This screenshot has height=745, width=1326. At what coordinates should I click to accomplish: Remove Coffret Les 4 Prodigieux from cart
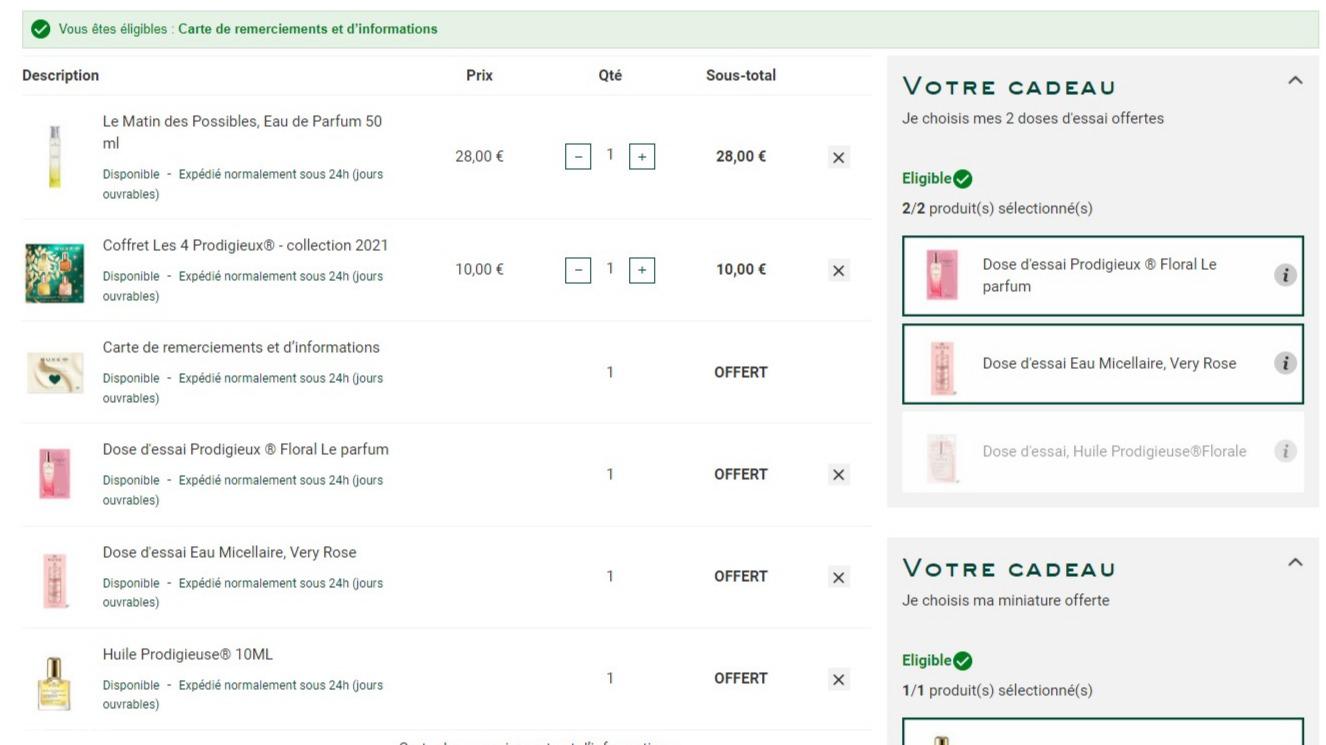tap(839, 271)
